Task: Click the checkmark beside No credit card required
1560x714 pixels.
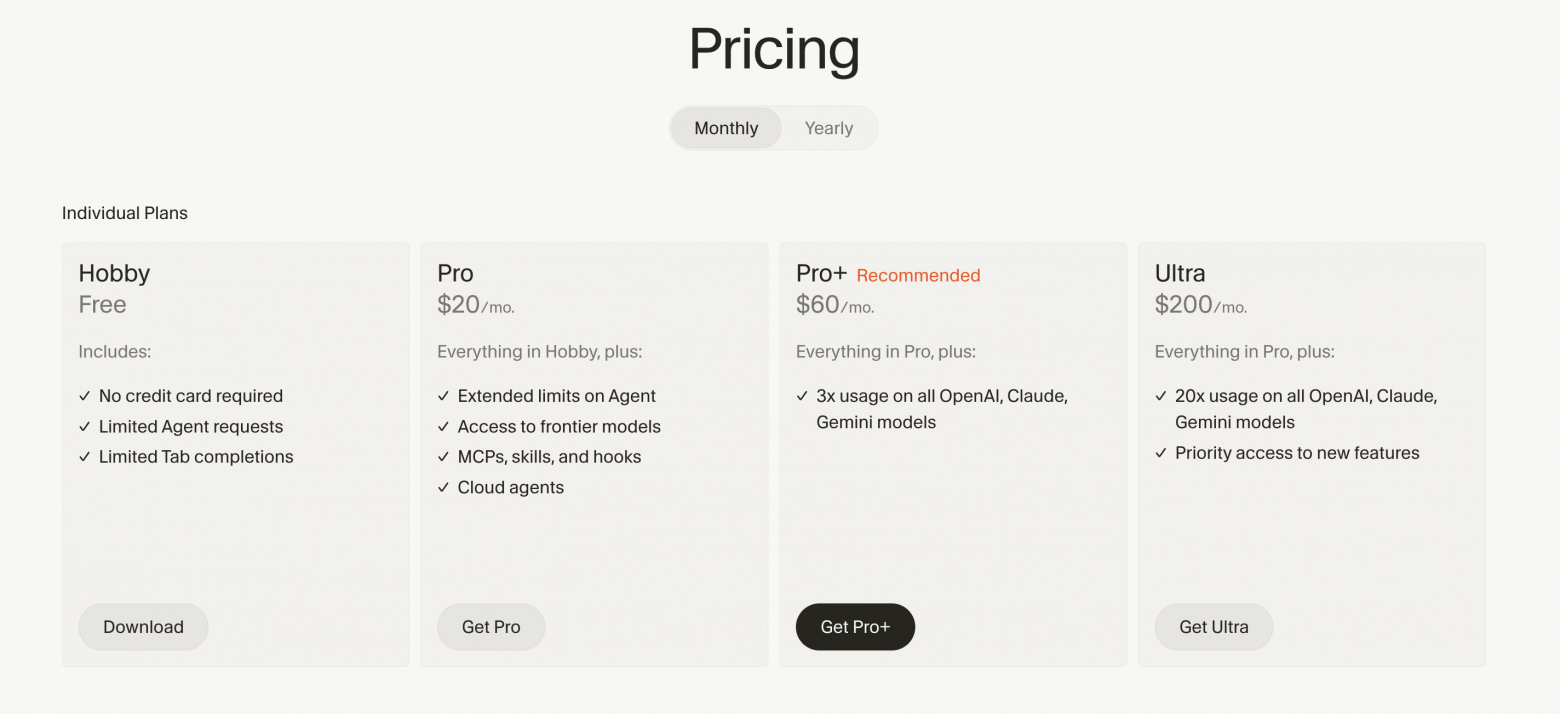Action: 85,396
